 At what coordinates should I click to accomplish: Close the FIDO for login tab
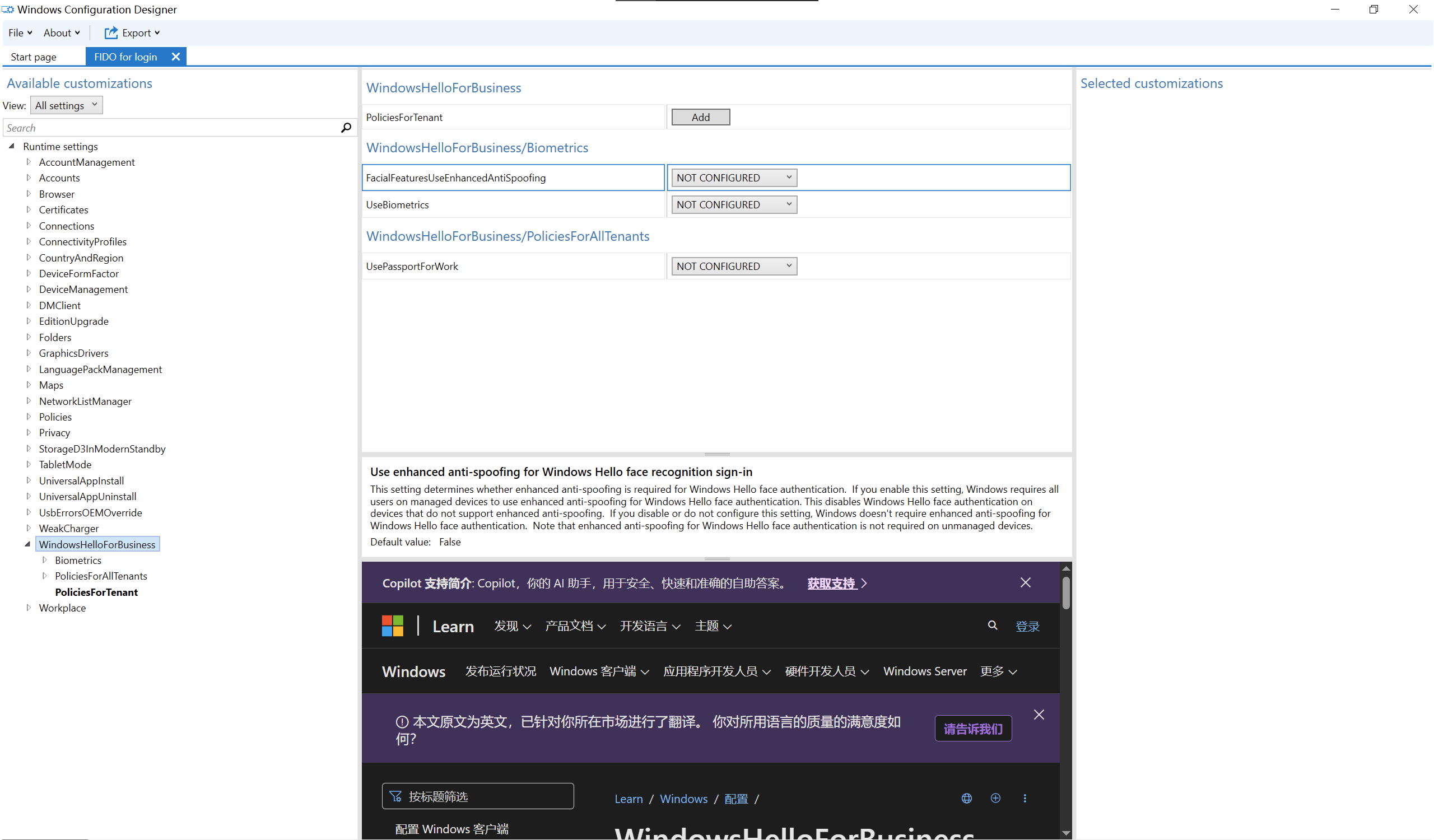point(176,57)
